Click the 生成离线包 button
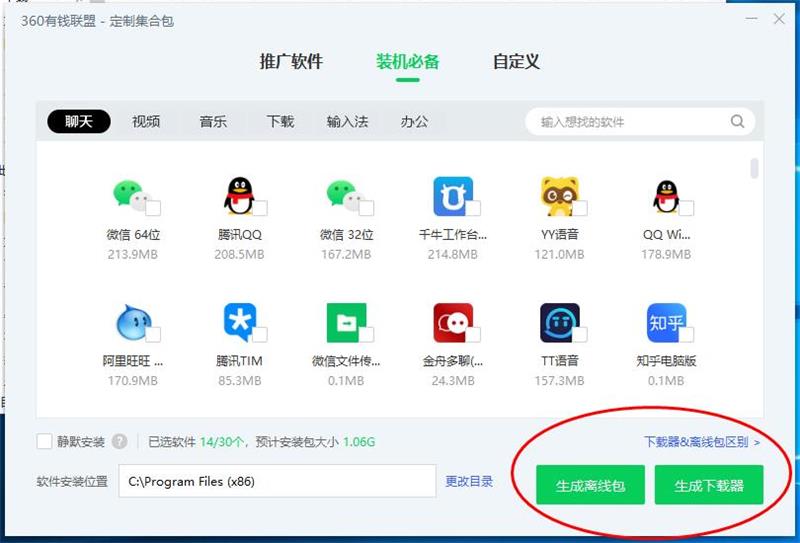This screenshot has width=800, height=543. tap(590, 485)
